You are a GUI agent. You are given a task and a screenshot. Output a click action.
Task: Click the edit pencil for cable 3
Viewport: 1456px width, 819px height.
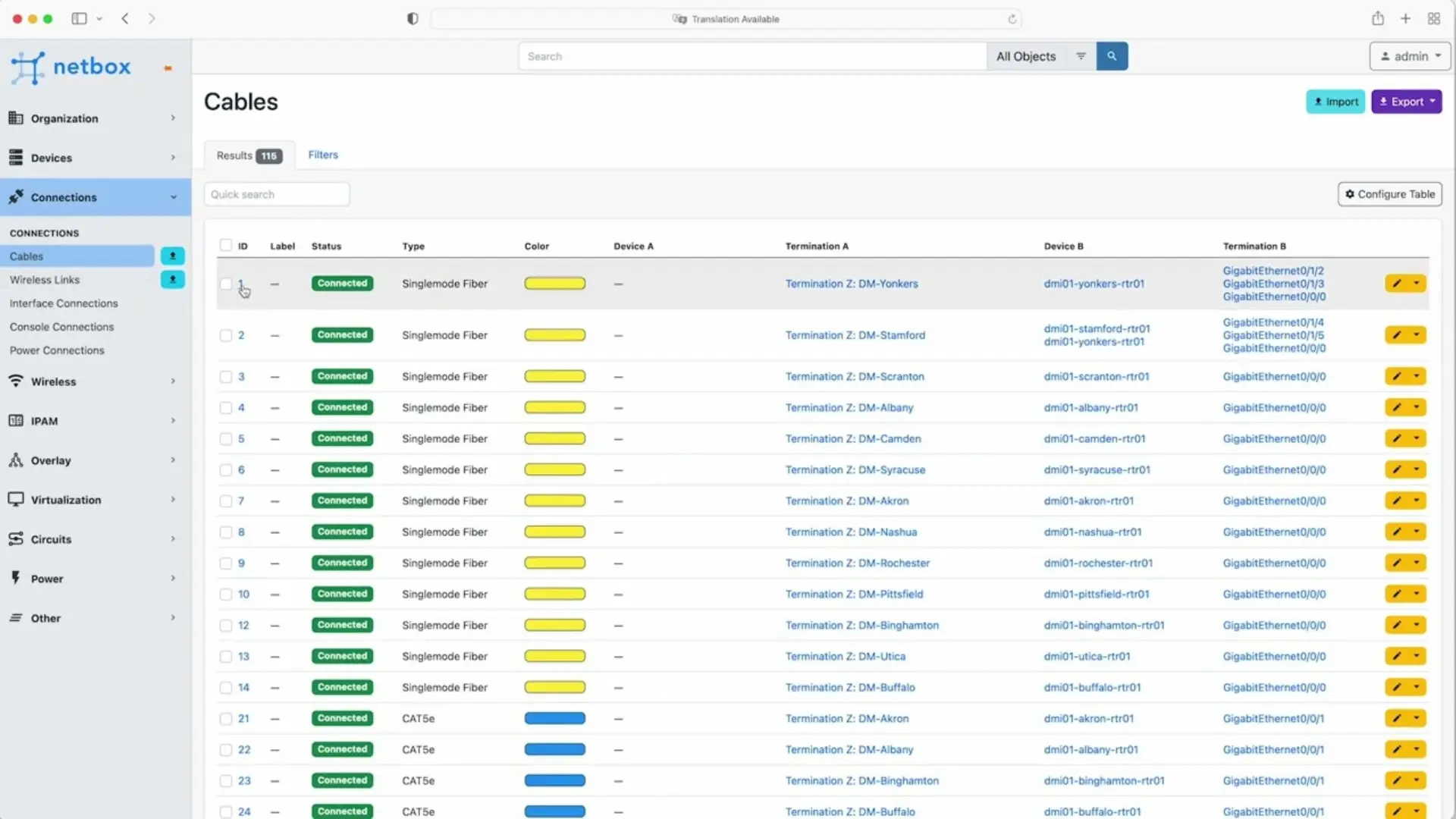1396,376
